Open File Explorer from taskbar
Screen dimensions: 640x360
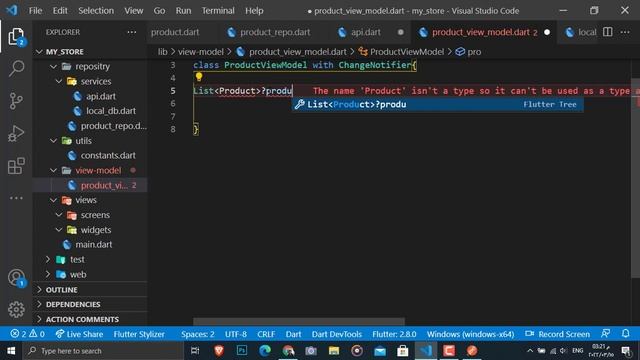(x=334, y=351)
